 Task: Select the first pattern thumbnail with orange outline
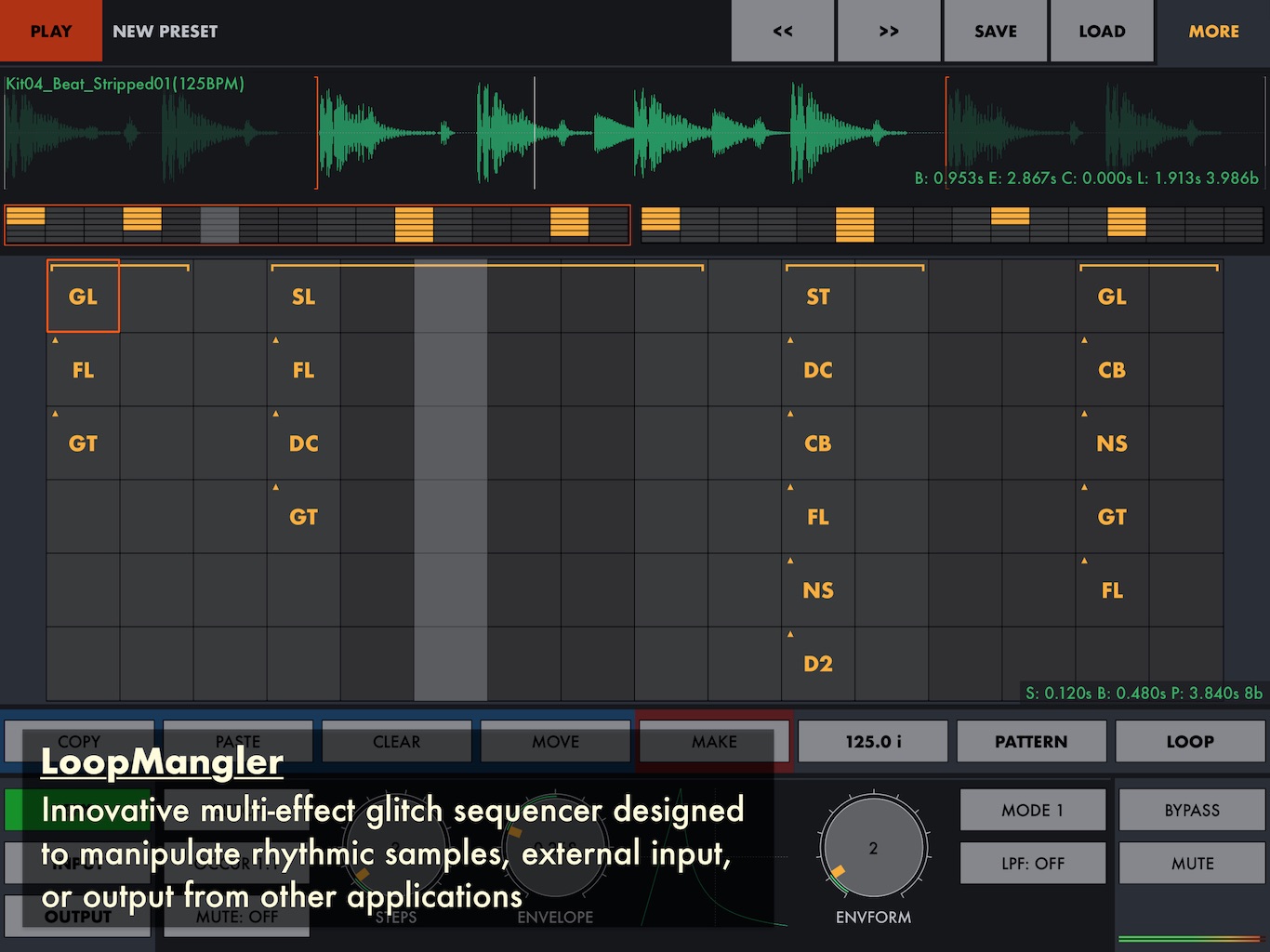tap(317, 225)
